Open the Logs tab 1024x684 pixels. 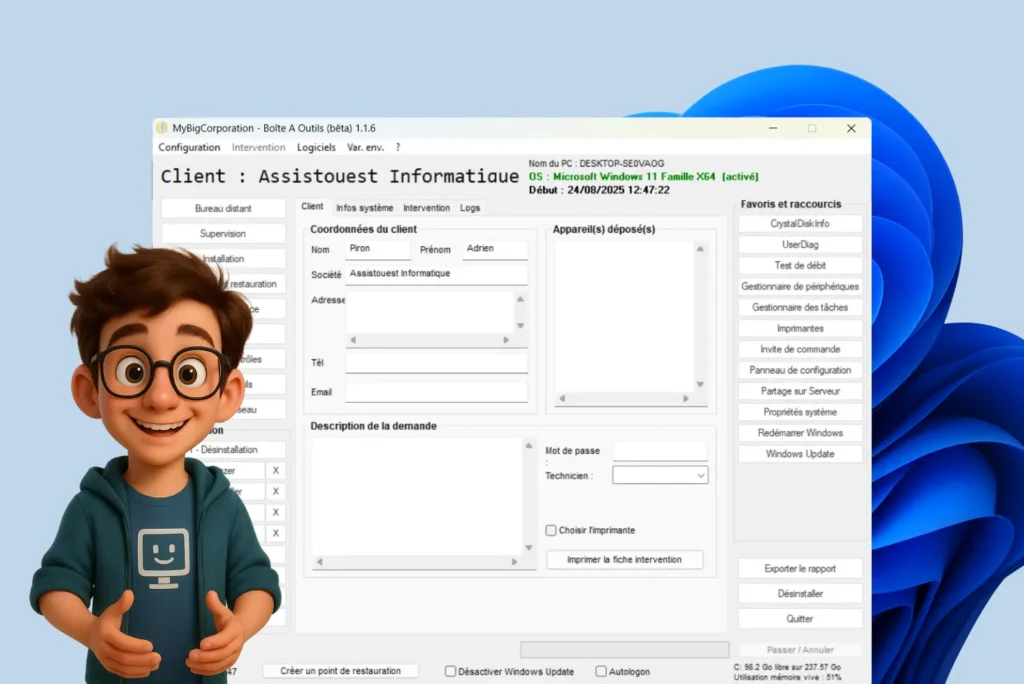(470, 208)
